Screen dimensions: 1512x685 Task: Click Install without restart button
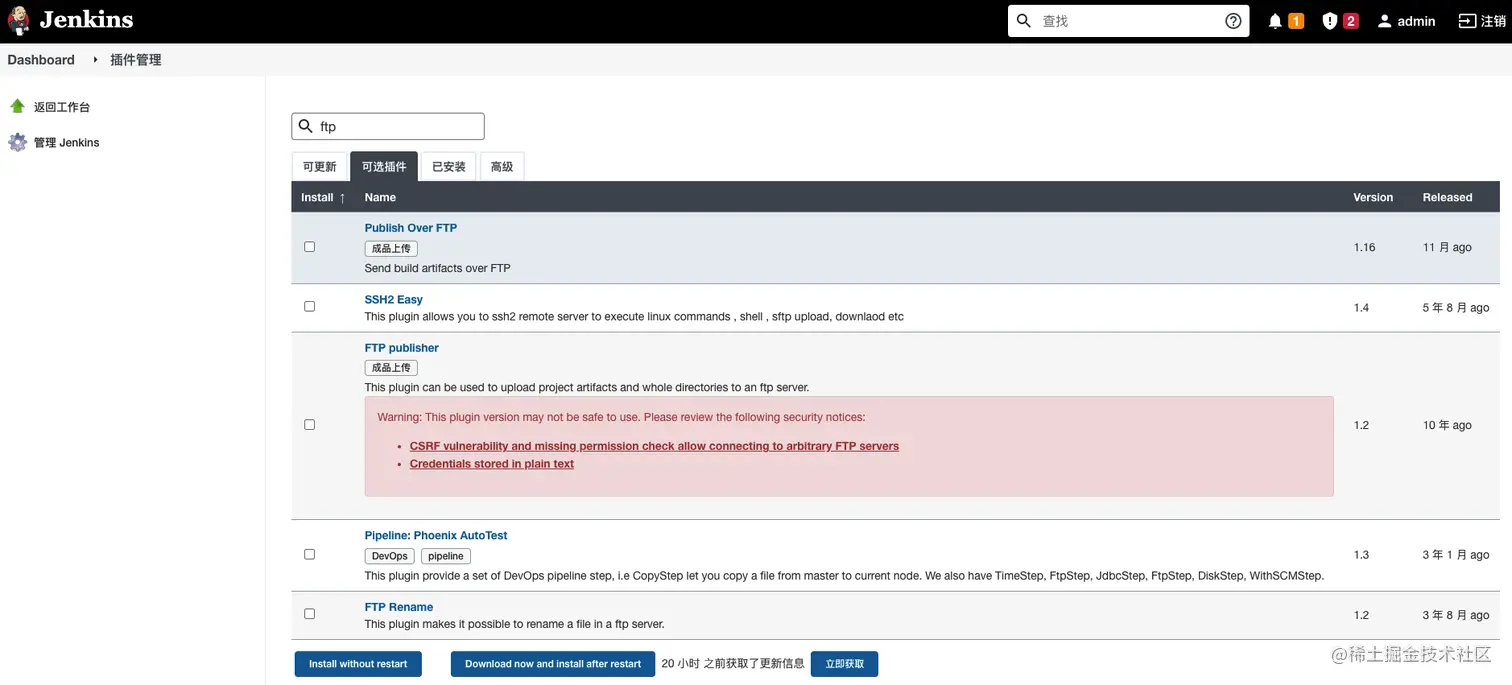tap(358, 664)
